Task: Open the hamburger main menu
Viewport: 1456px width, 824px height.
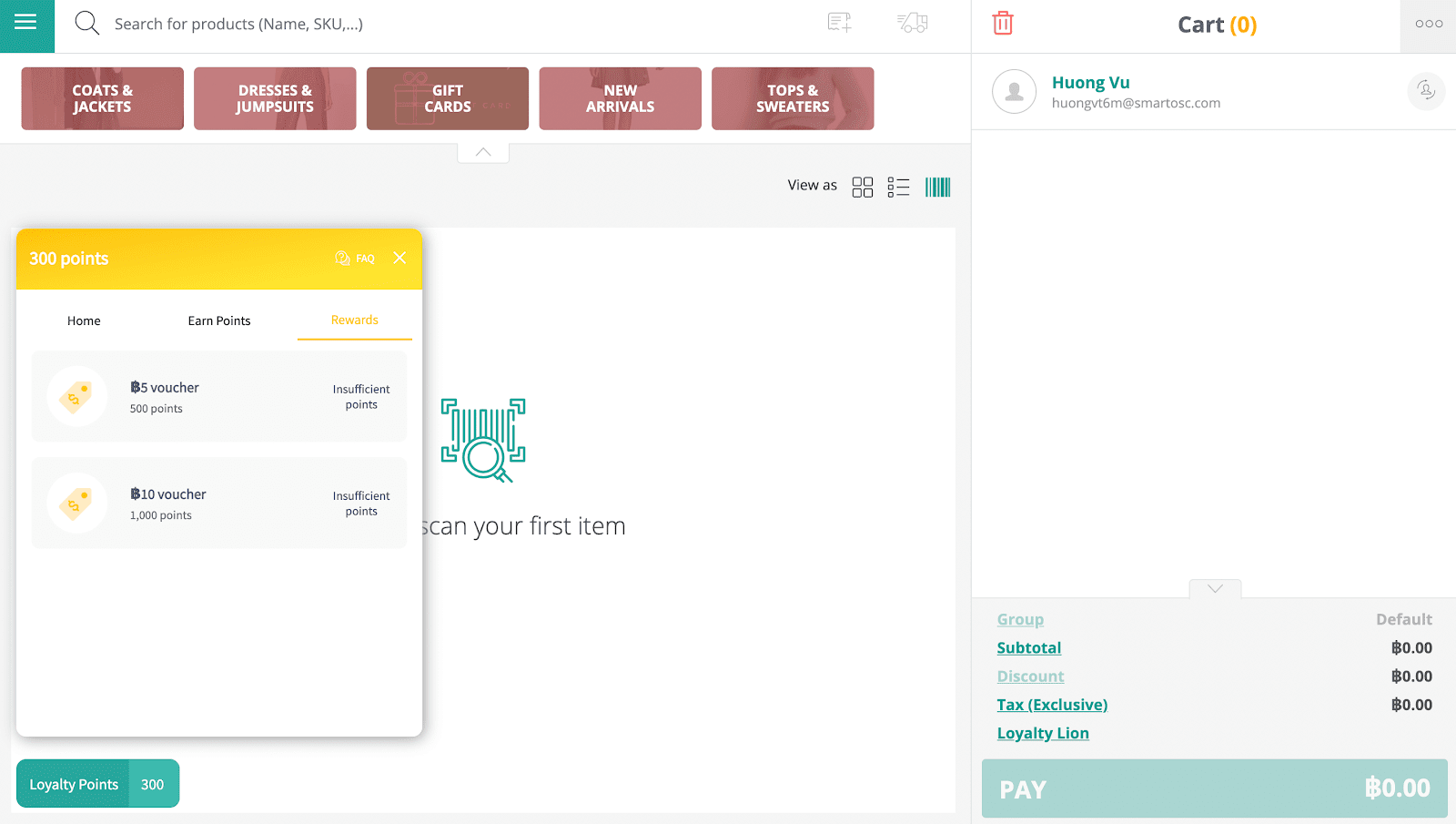Action: click(x=26, y=24)
